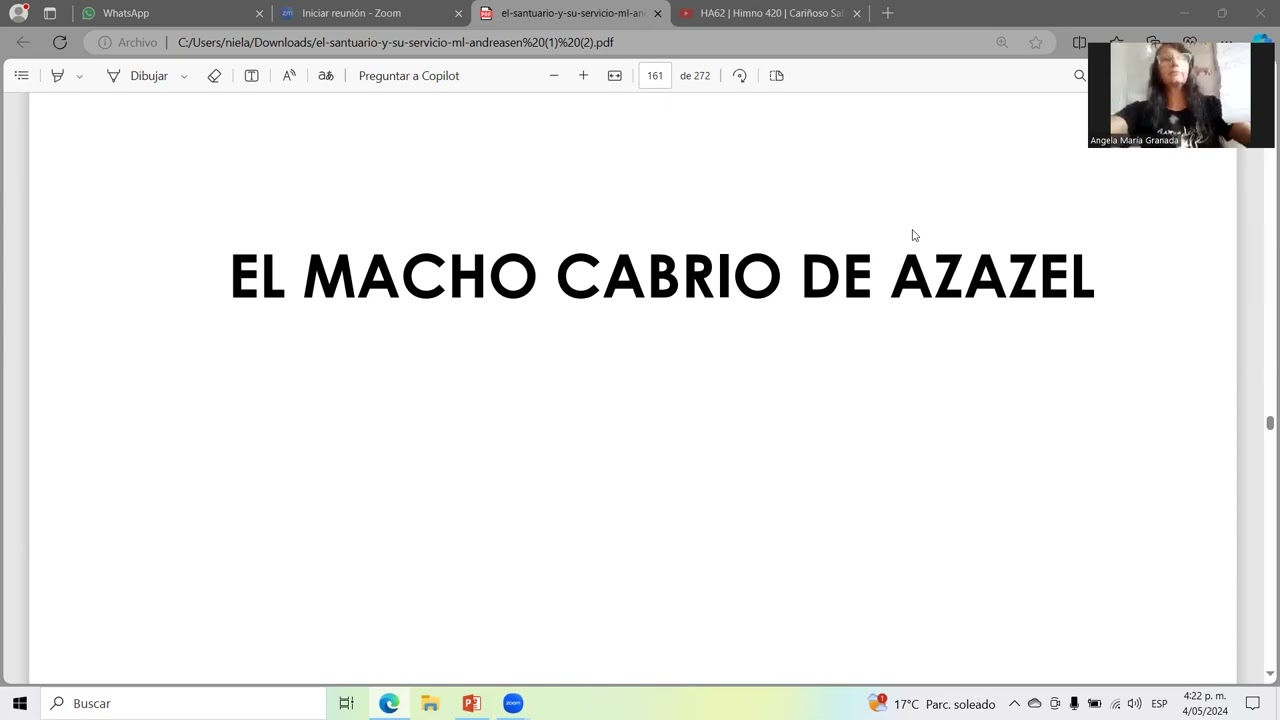This screenshot has width=1280, height=720.
Task: Close the HA62 Himno 420 tab
Action: click(x=857, y=14)
